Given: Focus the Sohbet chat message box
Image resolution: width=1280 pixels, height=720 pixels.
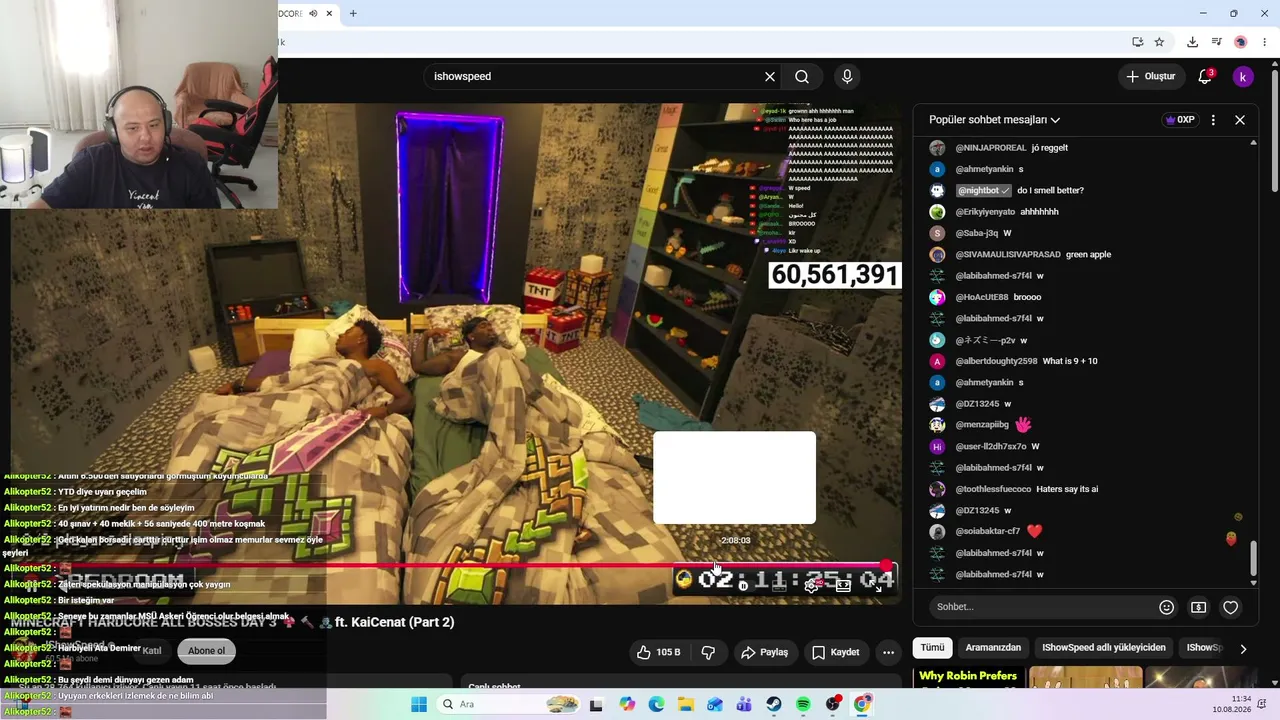Looking at the screenshot, I should 1040,607.
